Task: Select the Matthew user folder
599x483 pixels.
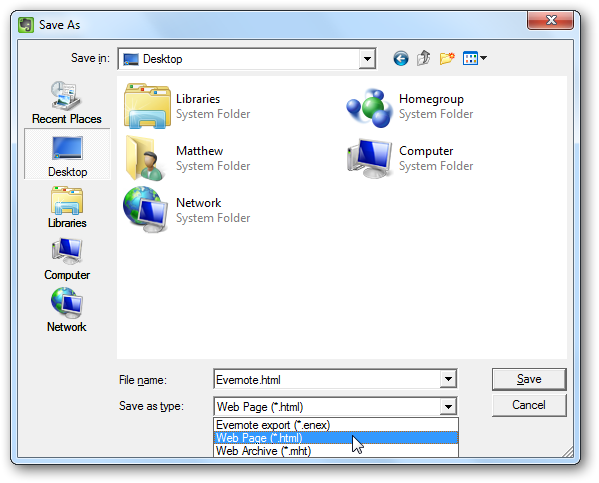Action: [x=187, y=158]
